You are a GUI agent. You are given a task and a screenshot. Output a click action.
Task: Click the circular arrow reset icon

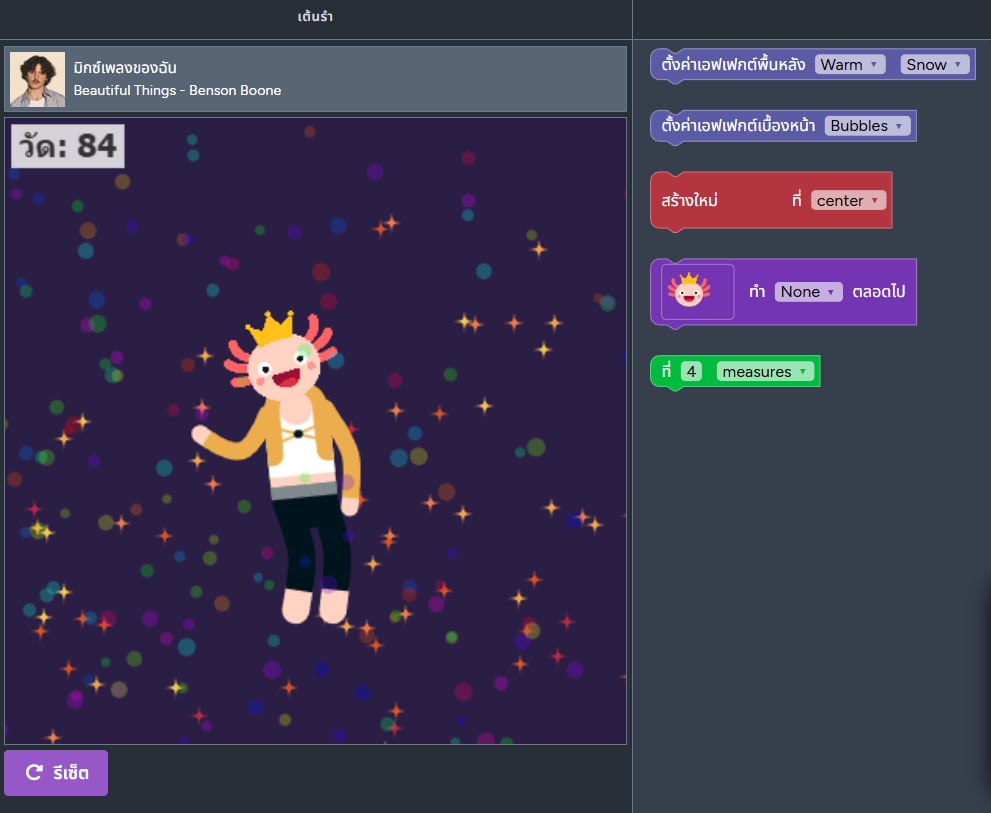coord(33,772)
